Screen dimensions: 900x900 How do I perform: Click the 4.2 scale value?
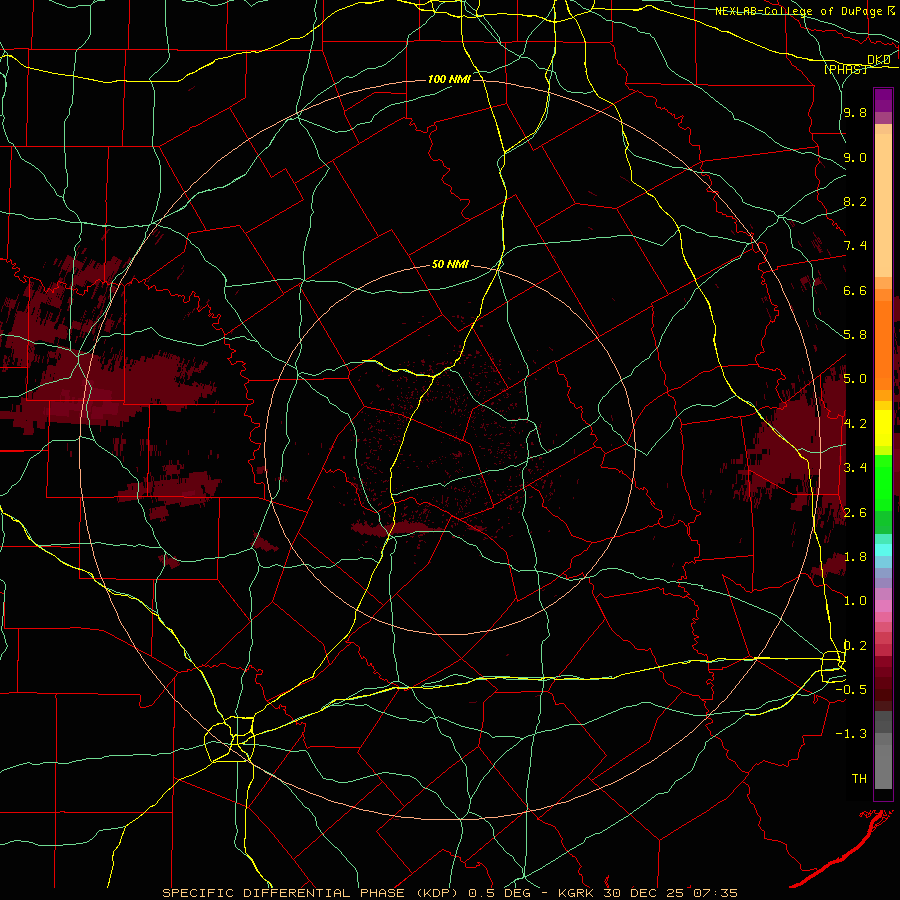855,424
